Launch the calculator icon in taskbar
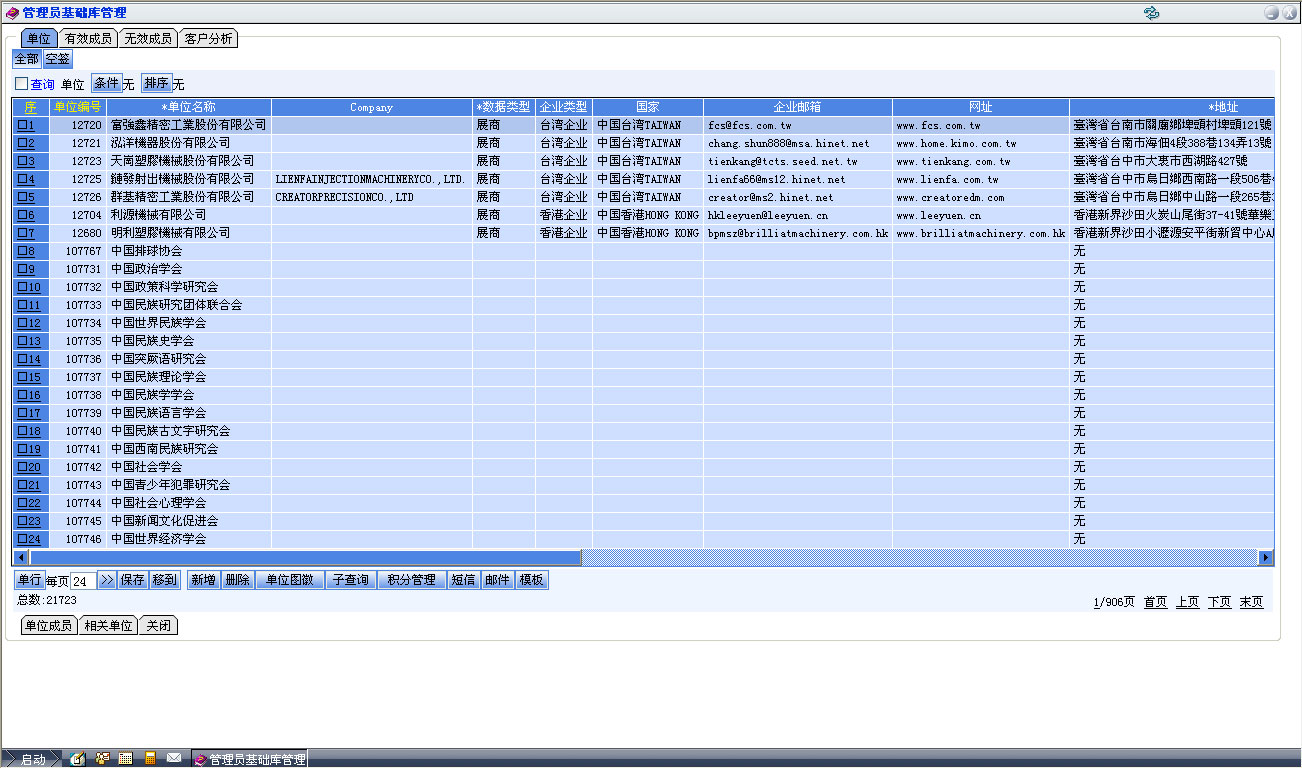The image size is (1302, 769). point(150,759)
